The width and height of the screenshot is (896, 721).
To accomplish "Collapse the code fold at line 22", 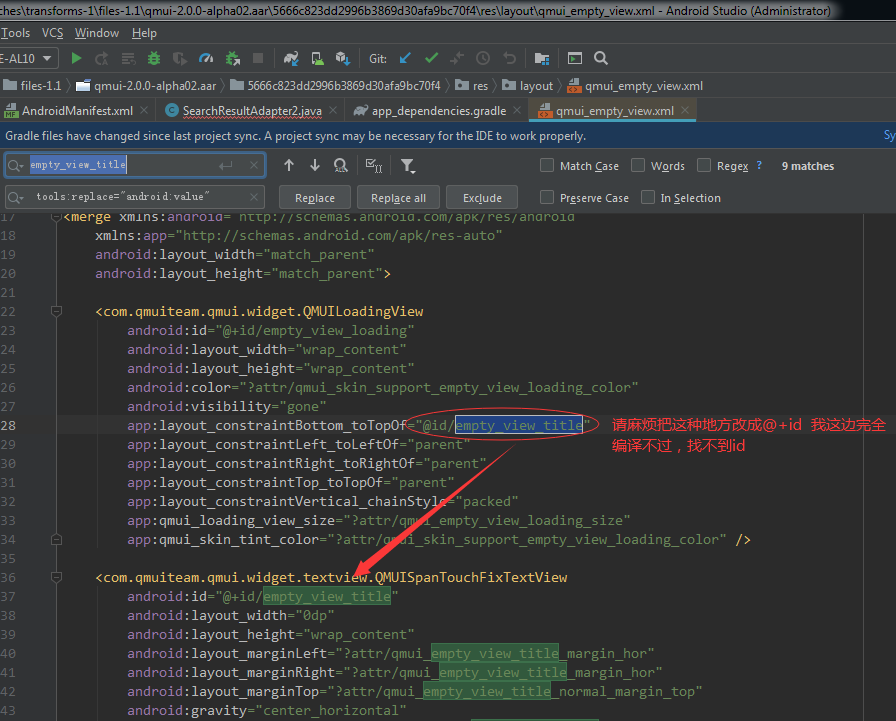I will coord(55,310).
